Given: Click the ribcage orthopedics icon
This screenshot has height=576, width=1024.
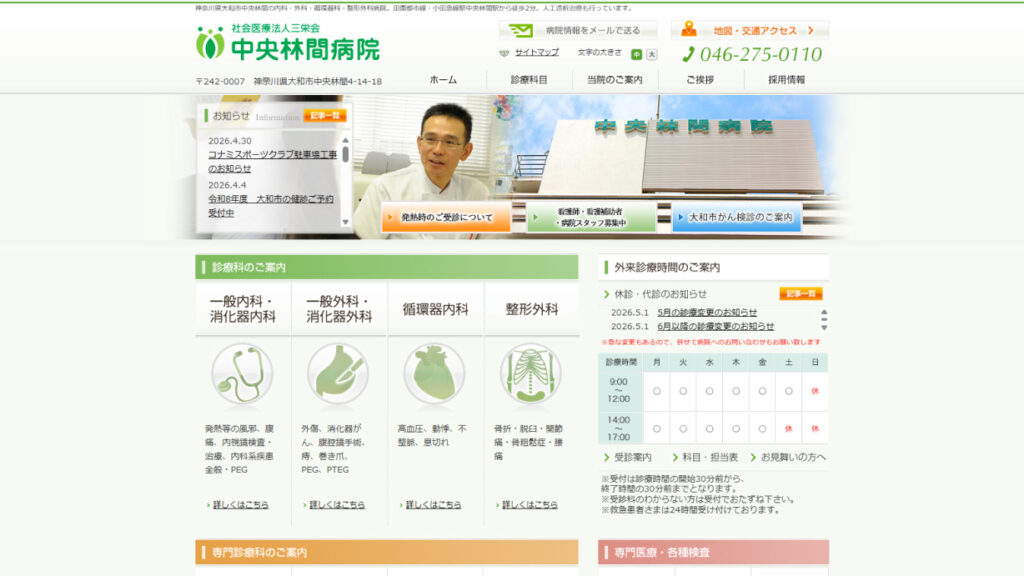Looking at the screenshot, I should click(x=530, y=374).
